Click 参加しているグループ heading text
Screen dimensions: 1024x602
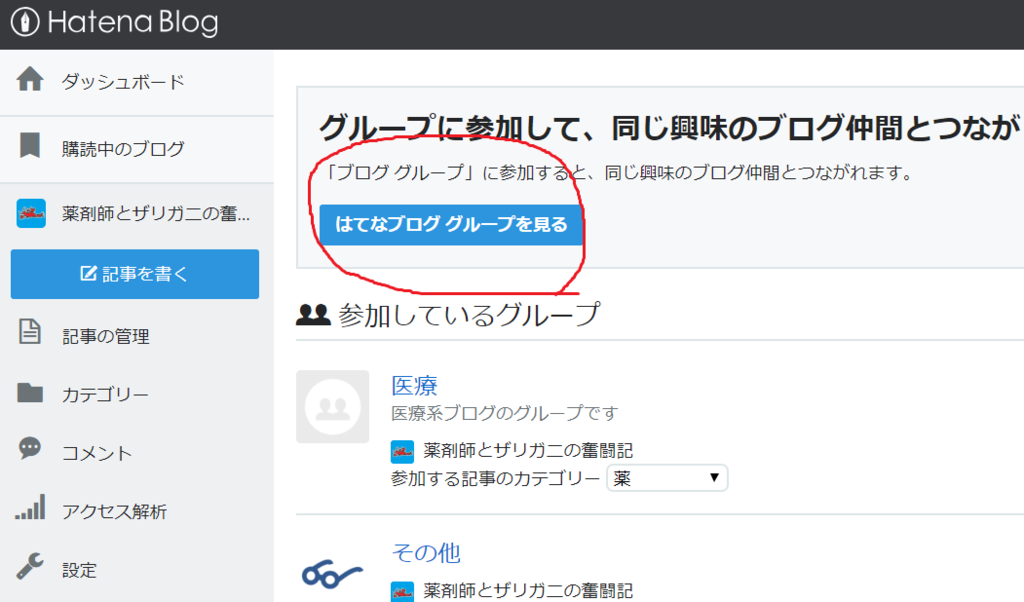click(469, 315)
